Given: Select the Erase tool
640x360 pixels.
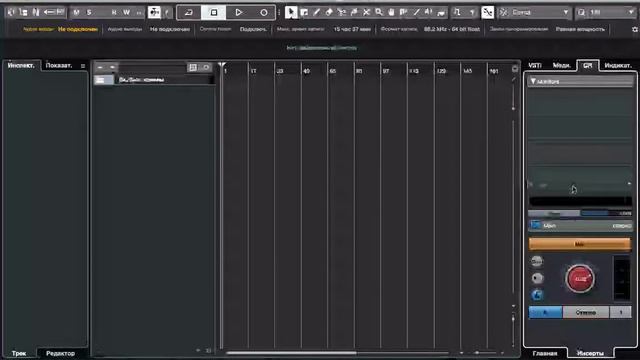Looking at the screenshot, I should (329, 13).
